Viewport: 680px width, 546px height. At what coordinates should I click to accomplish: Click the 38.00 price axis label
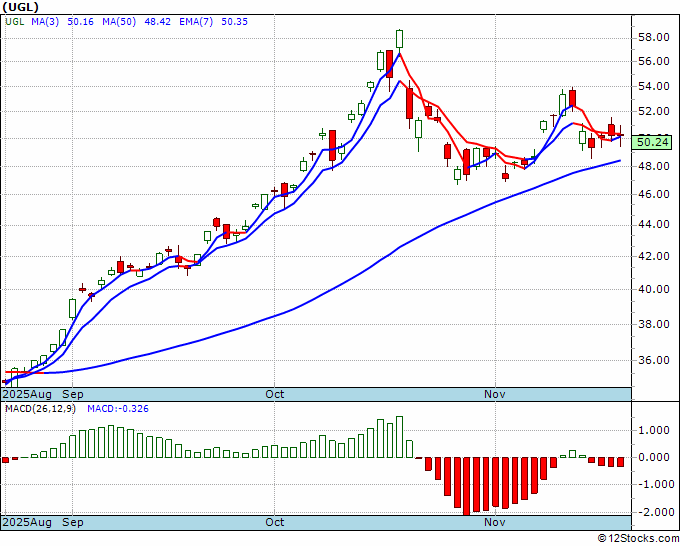(x=654, y=324)
